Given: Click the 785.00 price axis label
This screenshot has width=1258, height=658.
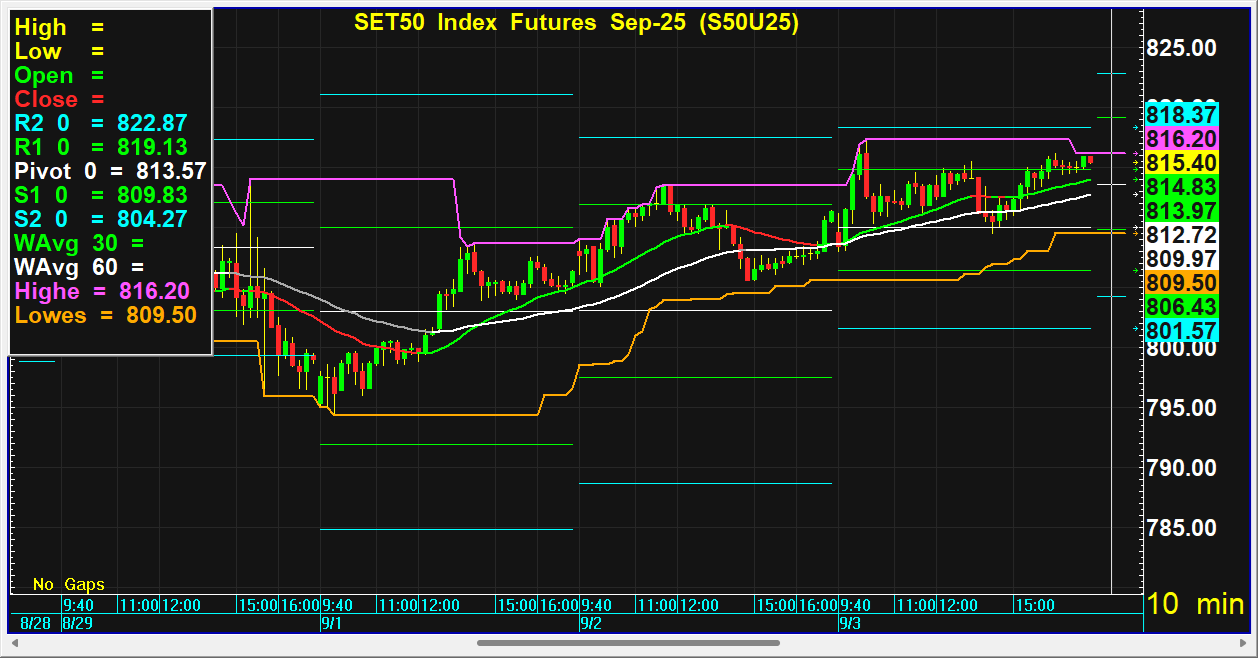Looking at the screenshot, I should point(1182,528).
